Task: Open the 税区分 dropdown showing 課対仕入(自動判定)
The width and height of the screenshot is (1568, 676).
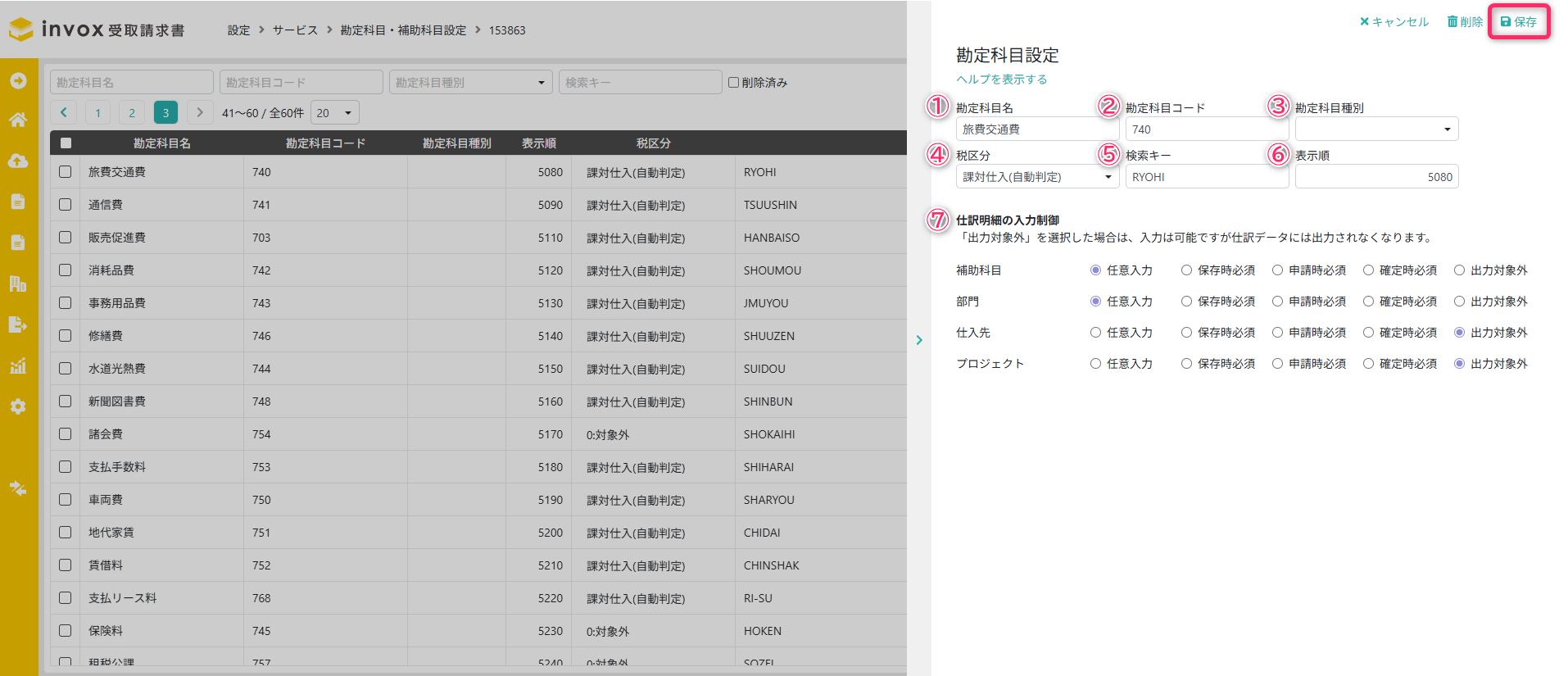Action: (1037, 177)
